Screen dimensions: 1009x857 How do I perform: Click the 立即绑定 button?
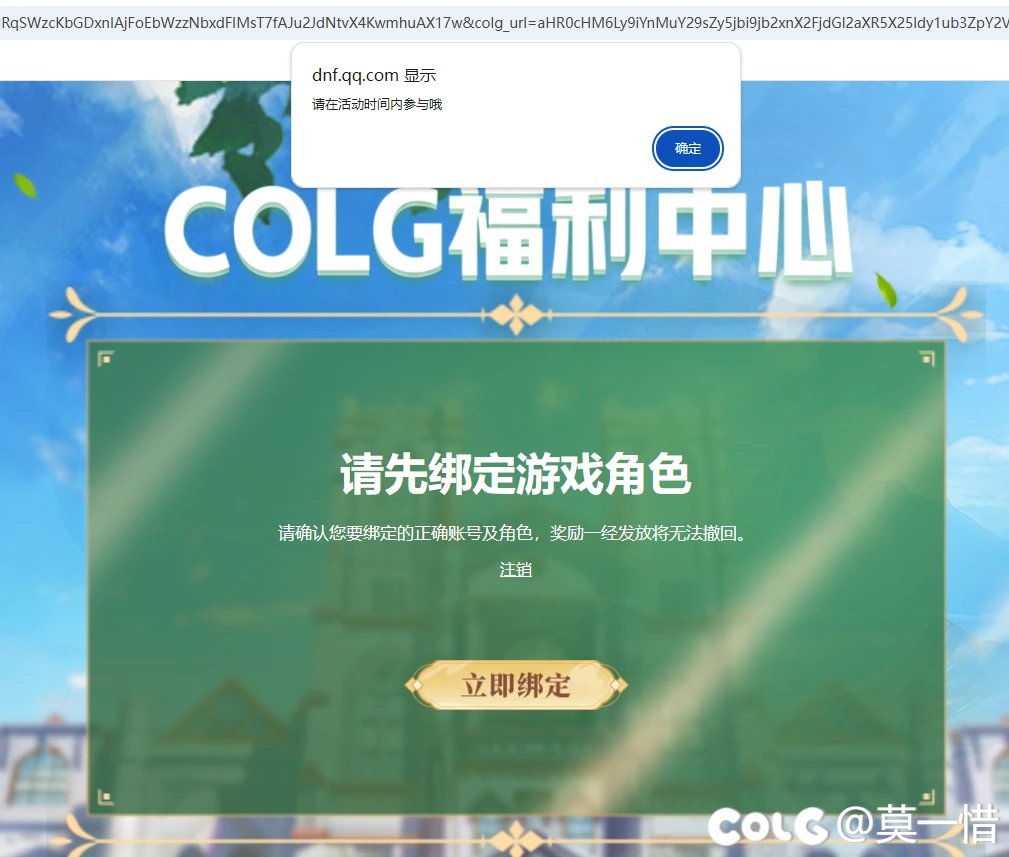[x=515, y=685]
